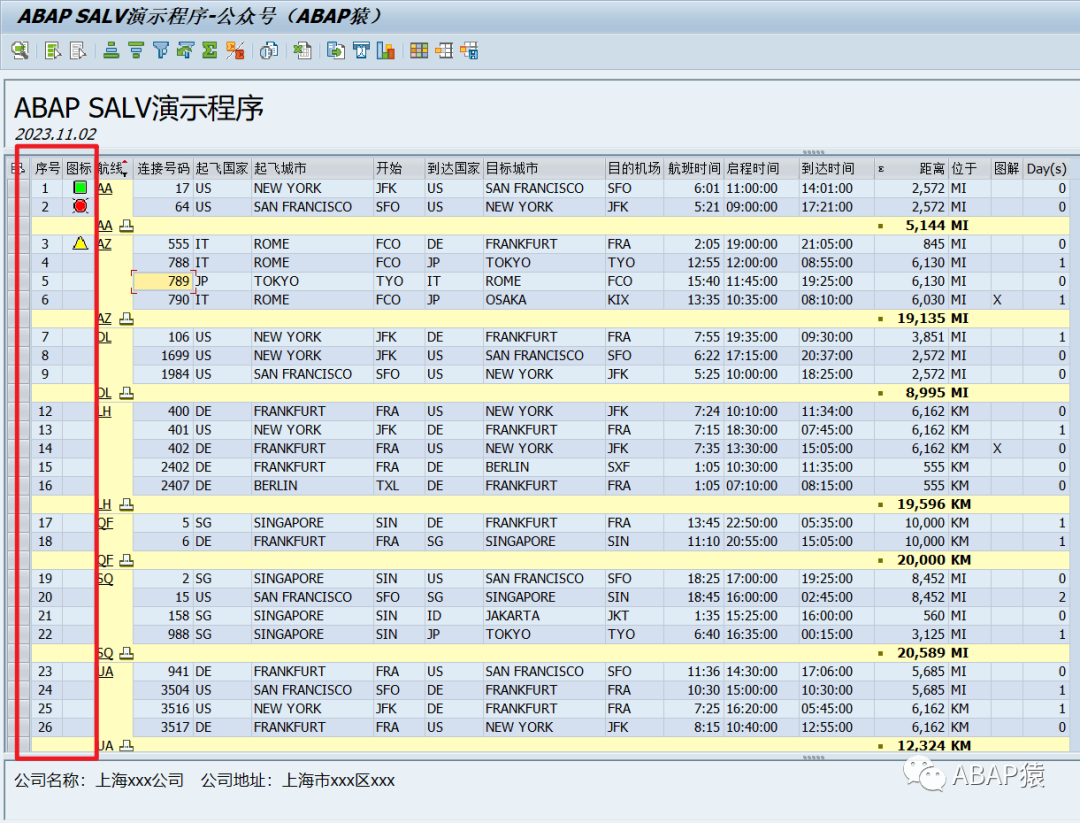Open the UA airline link in row 23
Image resolution: width=1080 pixels, height=823 pixels.
coord(105,671)
